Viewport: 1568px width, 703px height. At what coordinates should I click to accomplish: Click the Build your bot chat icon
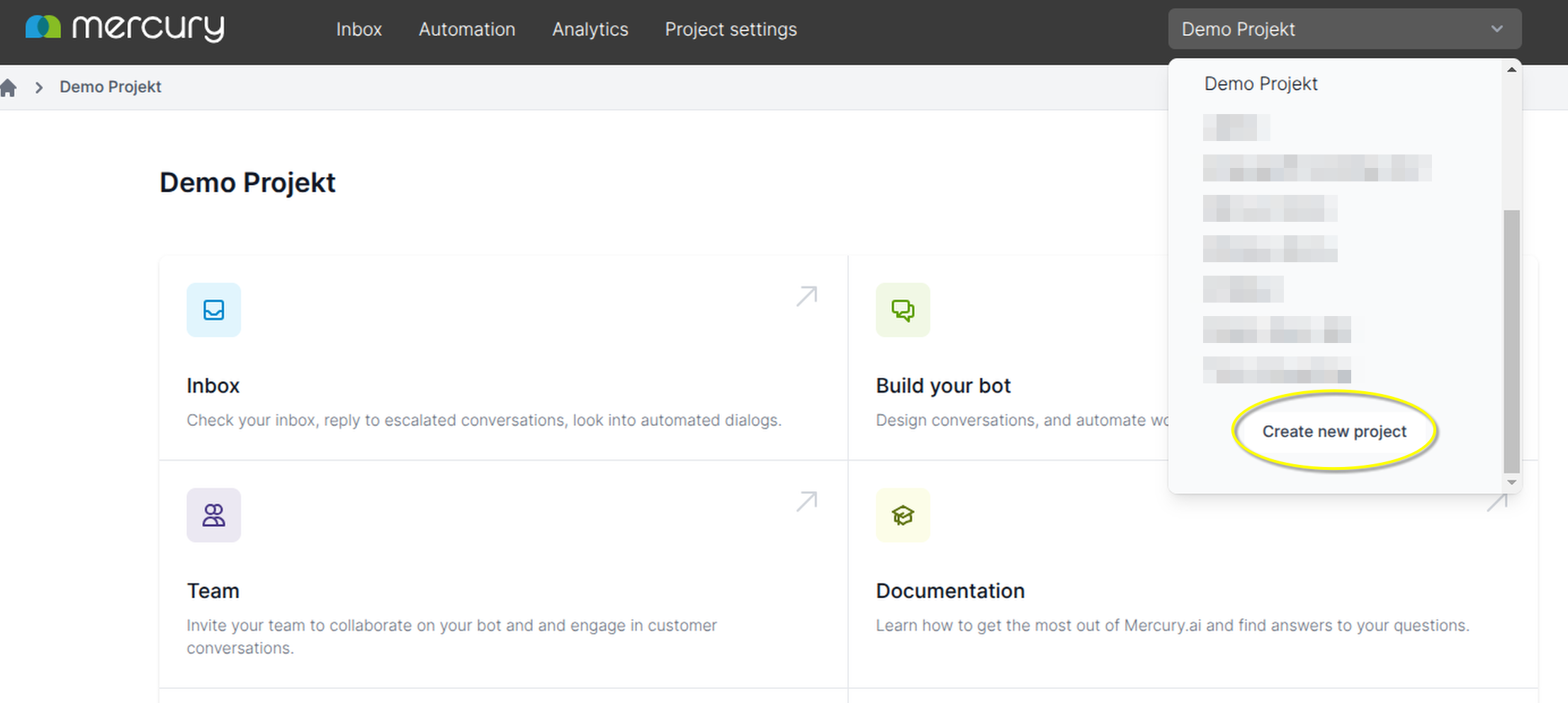(x=903, y=310)
